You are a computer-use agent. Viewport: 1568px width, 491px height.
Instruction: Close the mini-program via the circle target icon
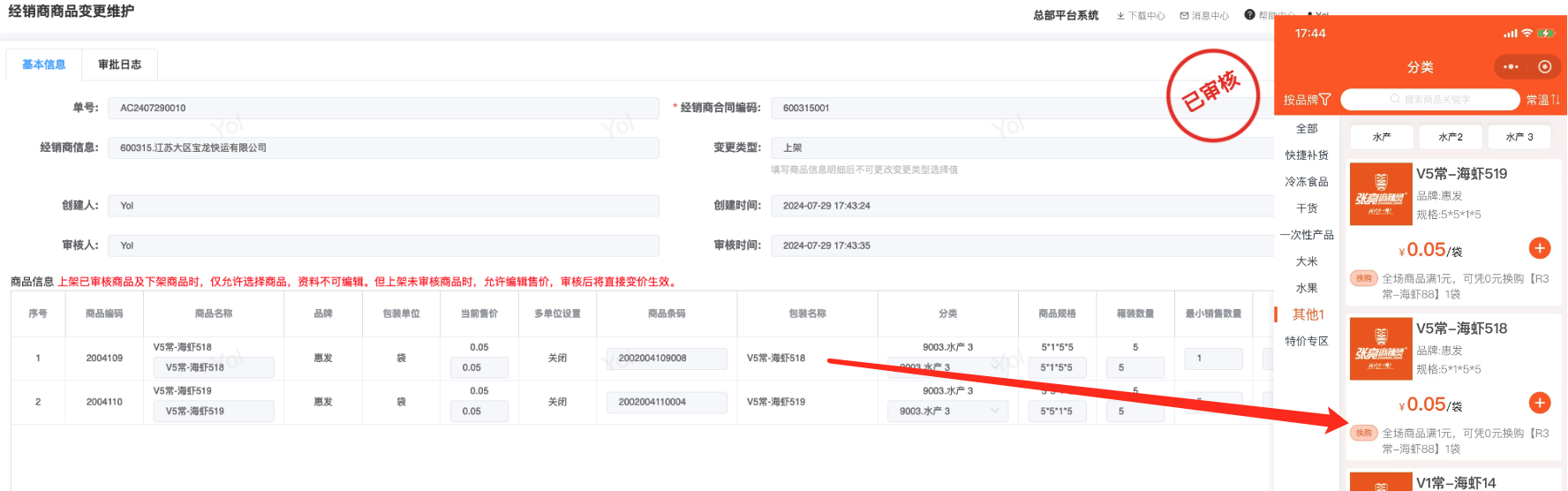coord(1544,67)
